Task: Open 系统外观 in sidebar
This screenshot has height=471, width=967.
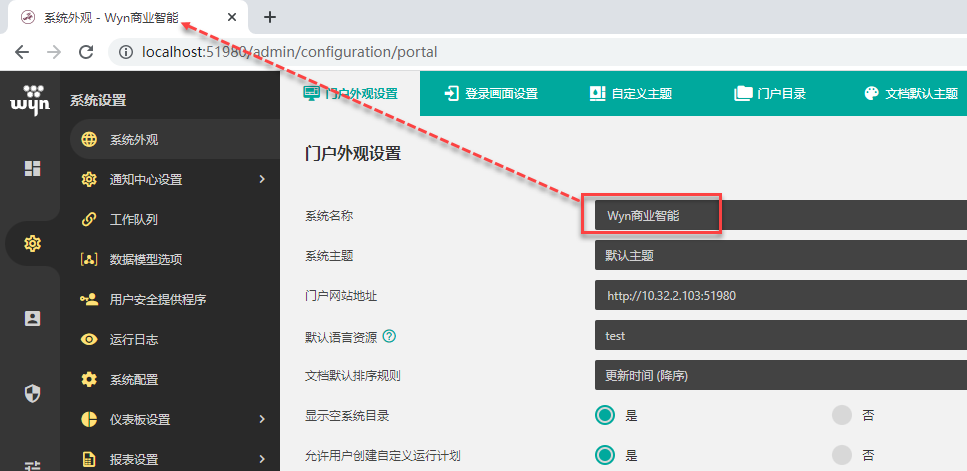Action: point(175,139)
